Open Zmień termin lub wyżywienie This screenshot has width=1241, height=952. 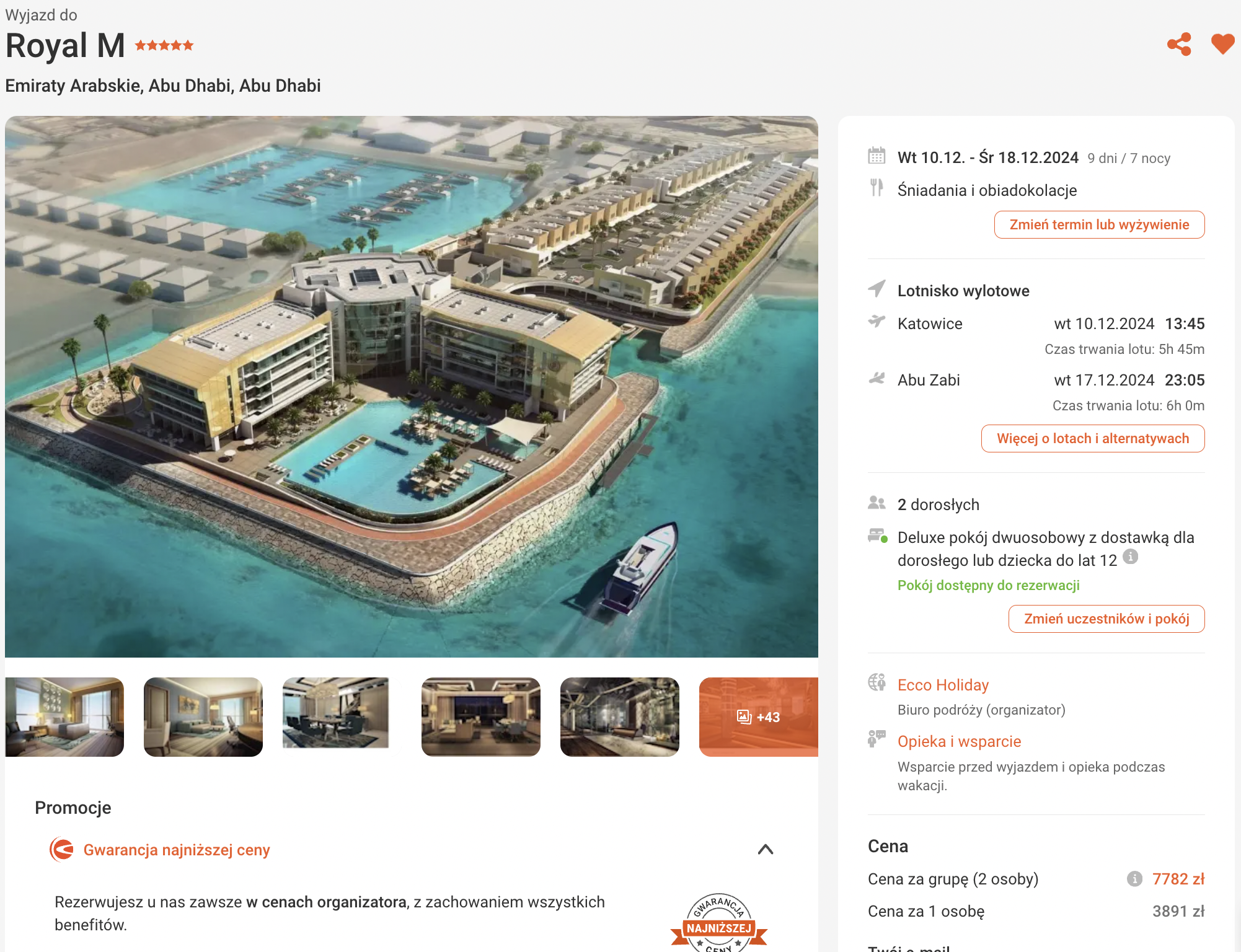click(x=1099, y=225)
